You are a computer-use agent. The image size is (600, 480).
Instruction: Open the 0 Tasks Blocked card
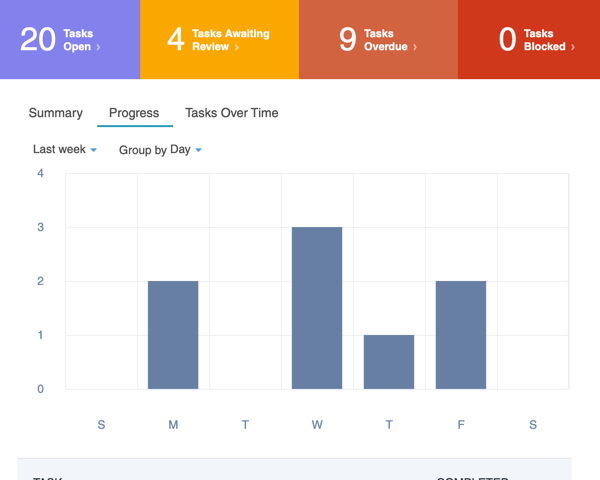click(x=529, y=39)
